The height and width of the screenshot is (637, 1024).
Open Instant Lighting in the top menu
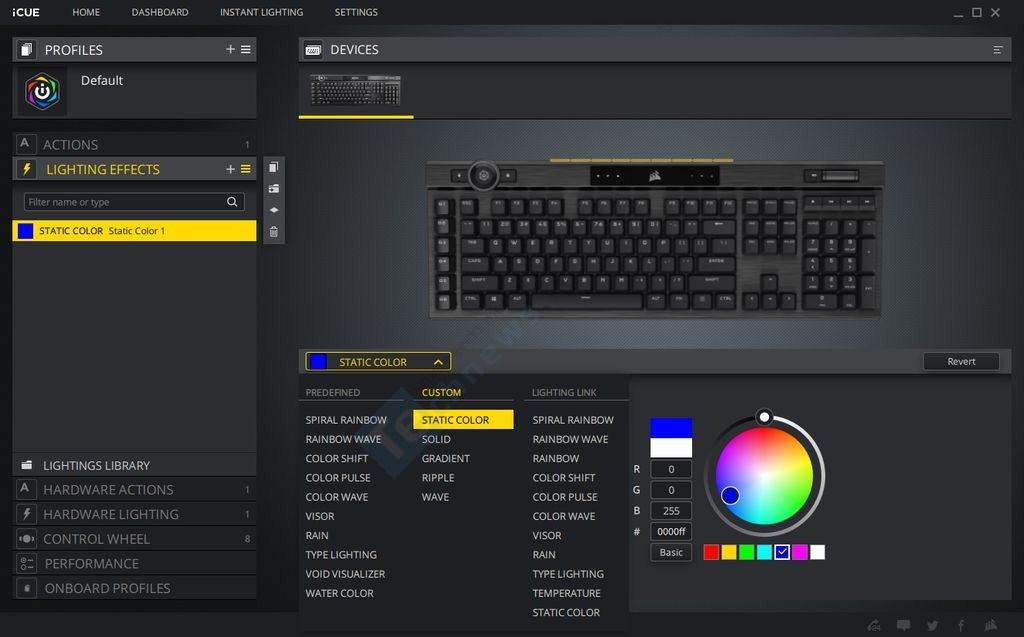pyautogui.click(x=261, y=12)
